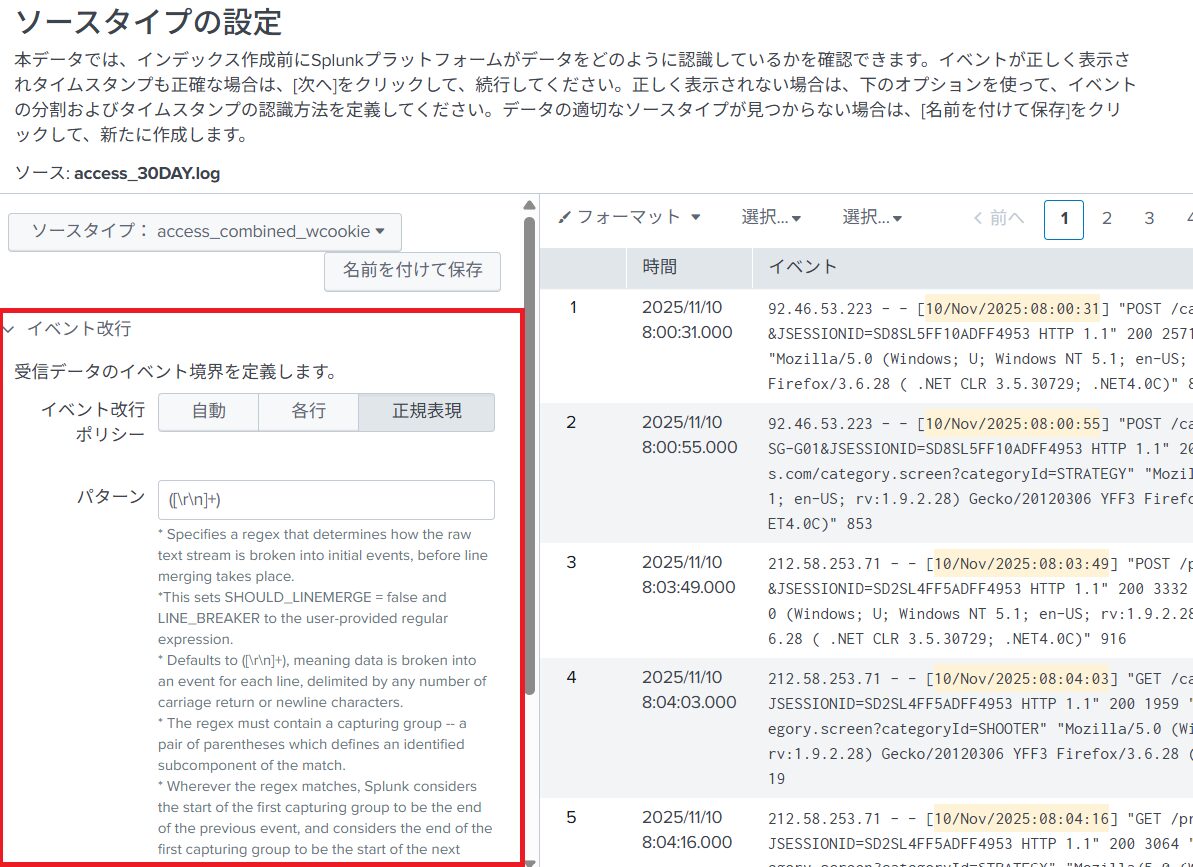Go to page 3 of events
The width and height of the screenshot is (1193, 867).
pos(1149,219)
